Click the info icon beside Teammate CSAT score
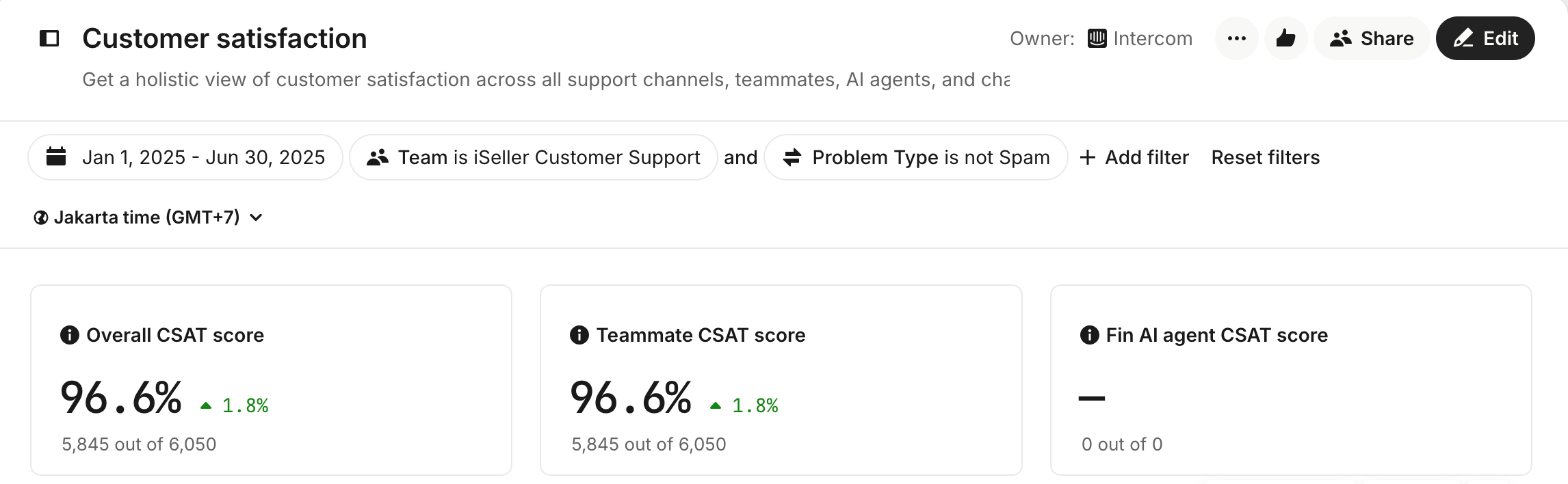The height and width of the screenshot is (484, 1568). (579, 335)
